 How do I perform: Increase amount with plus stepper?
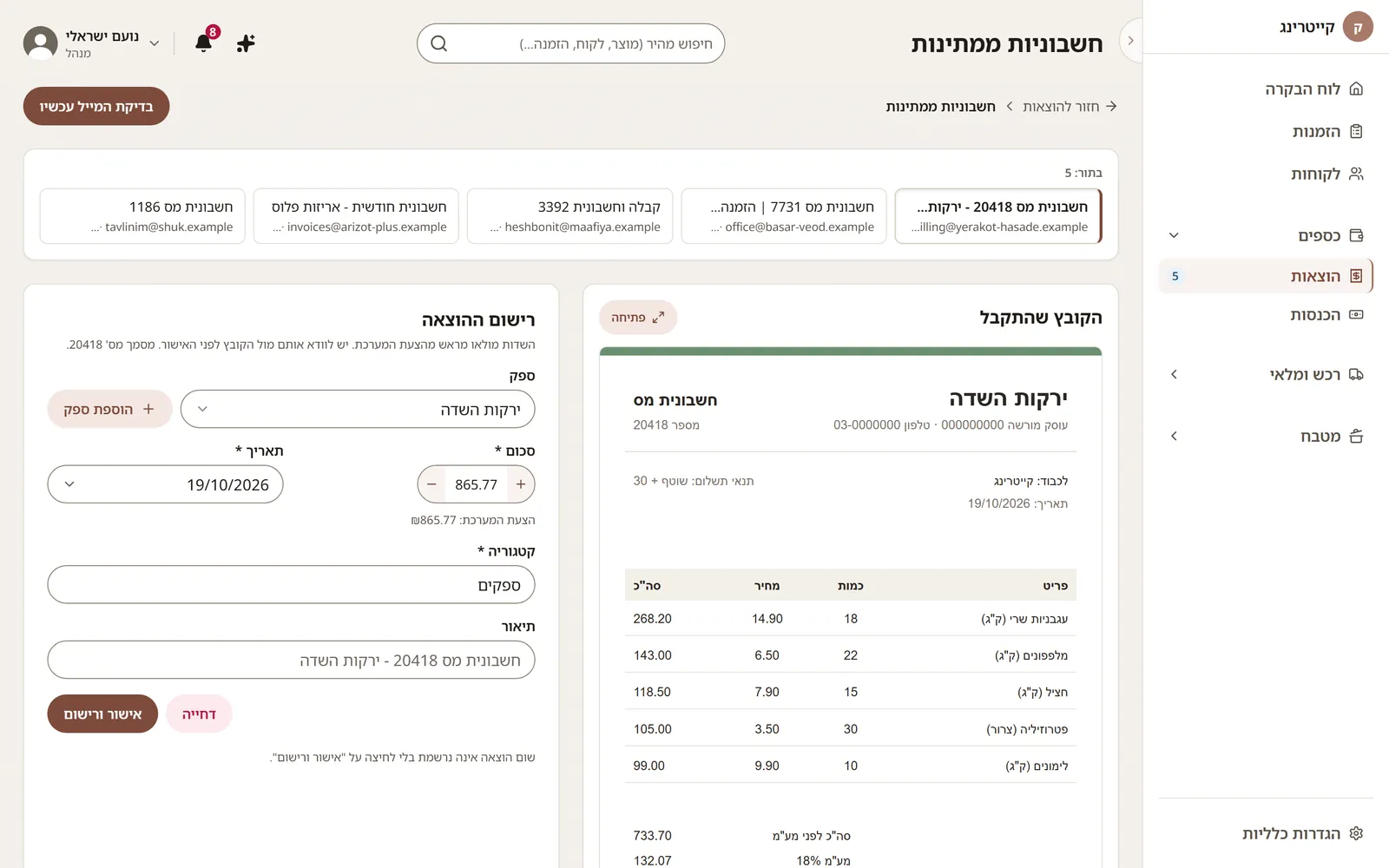click(521, 484)
